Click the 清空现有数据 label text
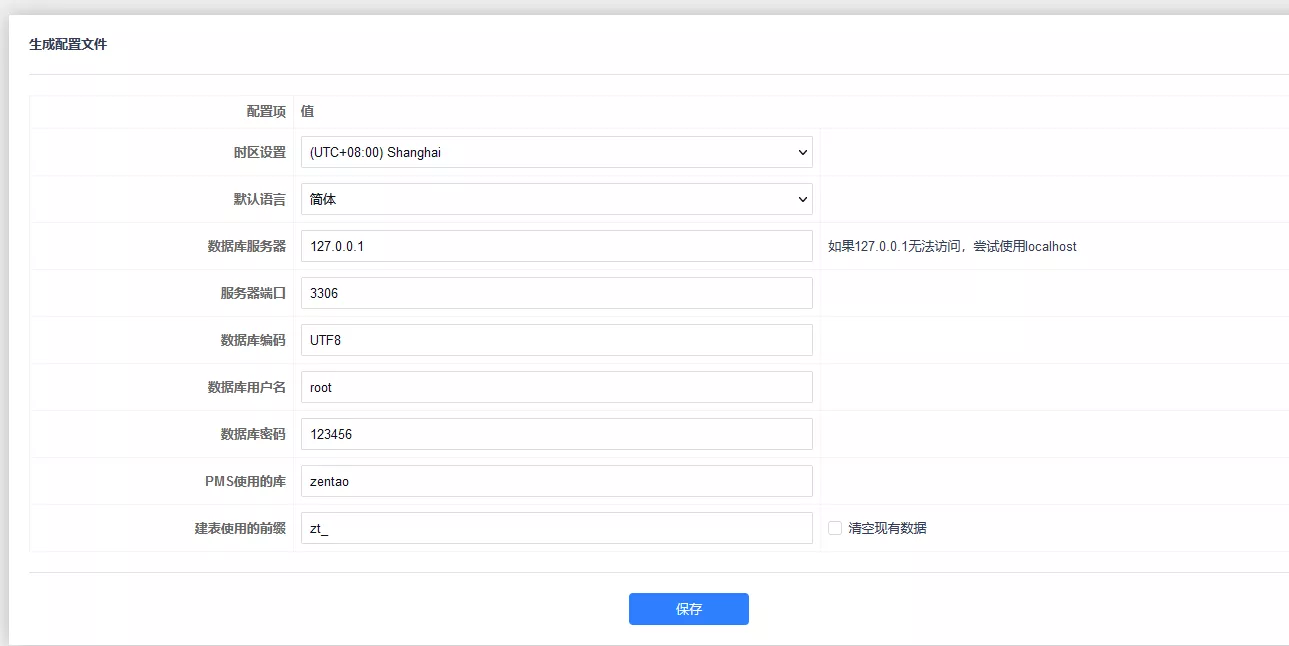The height and width of the screenshot is (646, 1289). (887, 528)
